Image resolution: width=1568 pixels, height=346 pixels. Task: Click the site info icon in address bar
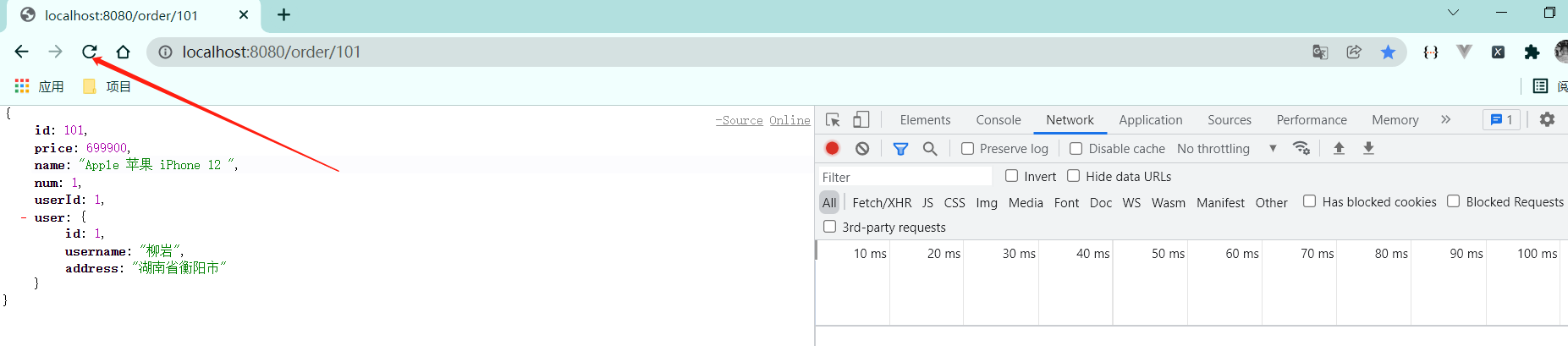pyautogui.click(x=166, y=52)
